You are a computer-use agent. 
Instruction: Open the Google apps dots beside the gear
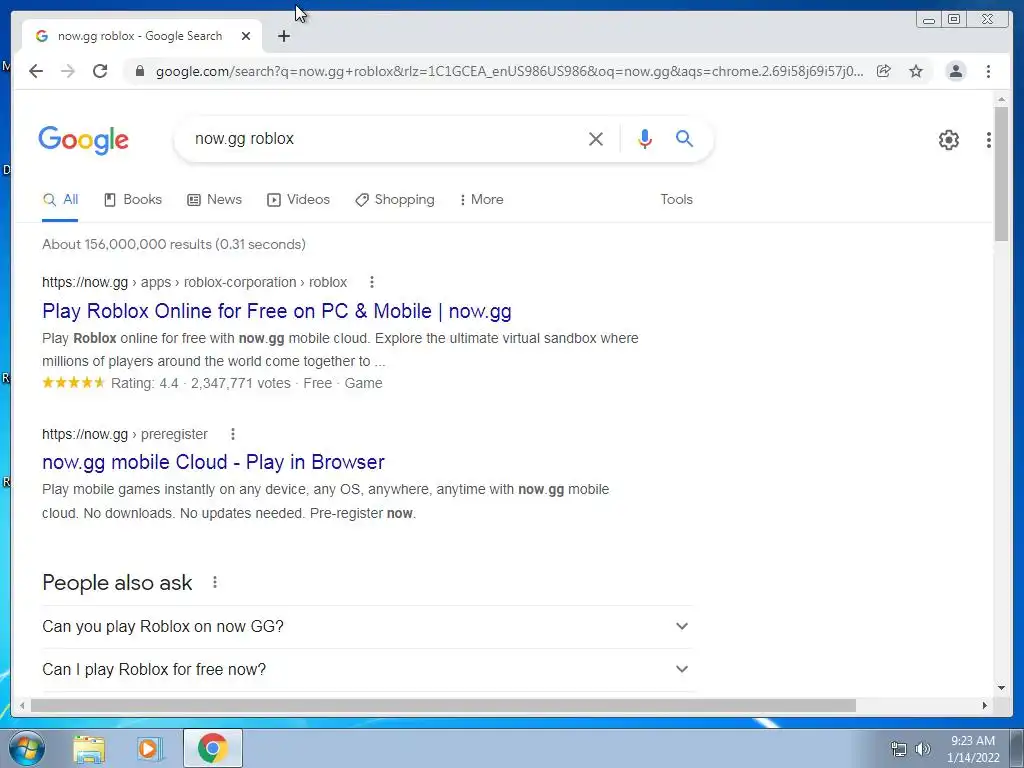[989, 140]
